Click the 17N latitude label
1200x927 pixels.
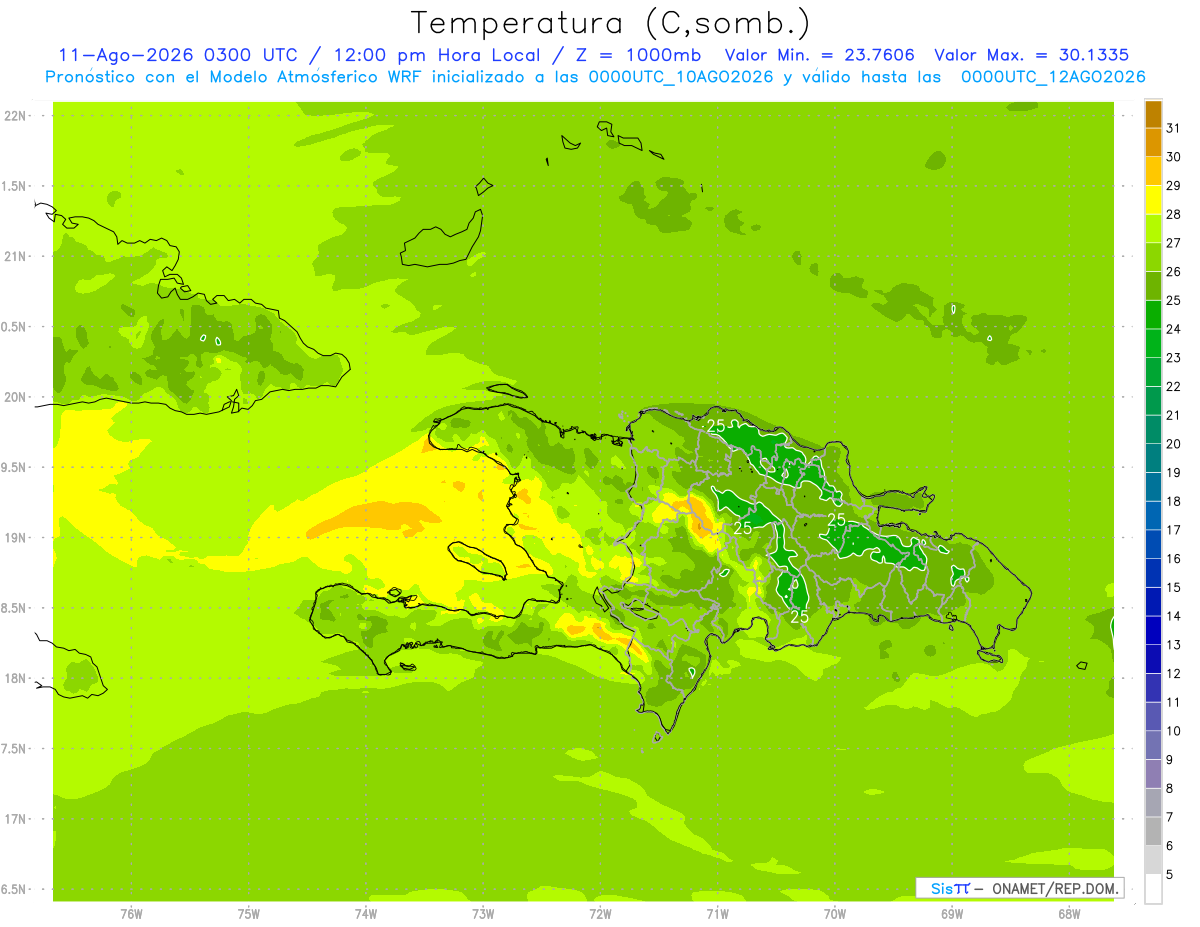[x=16, y=819]
